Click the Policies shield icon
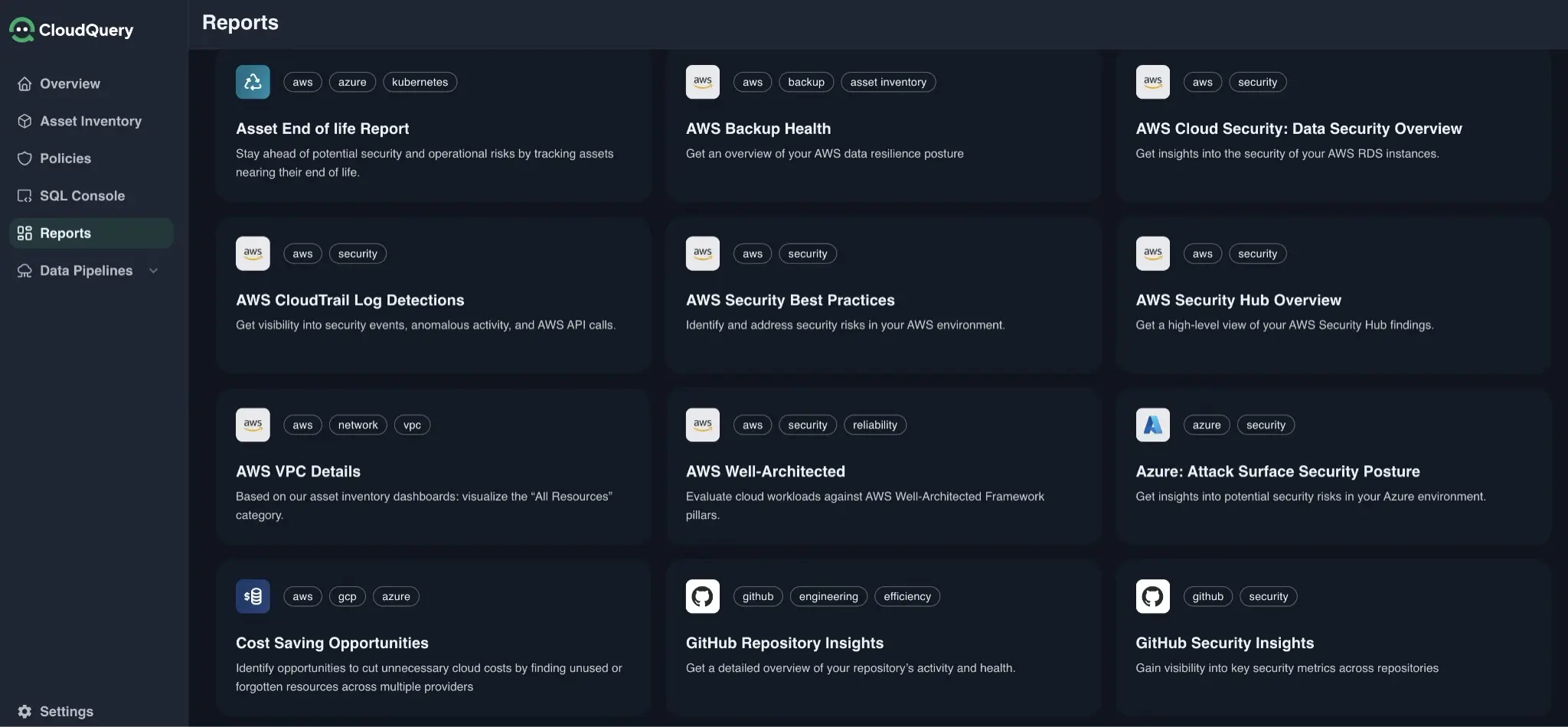 (24, 158)
